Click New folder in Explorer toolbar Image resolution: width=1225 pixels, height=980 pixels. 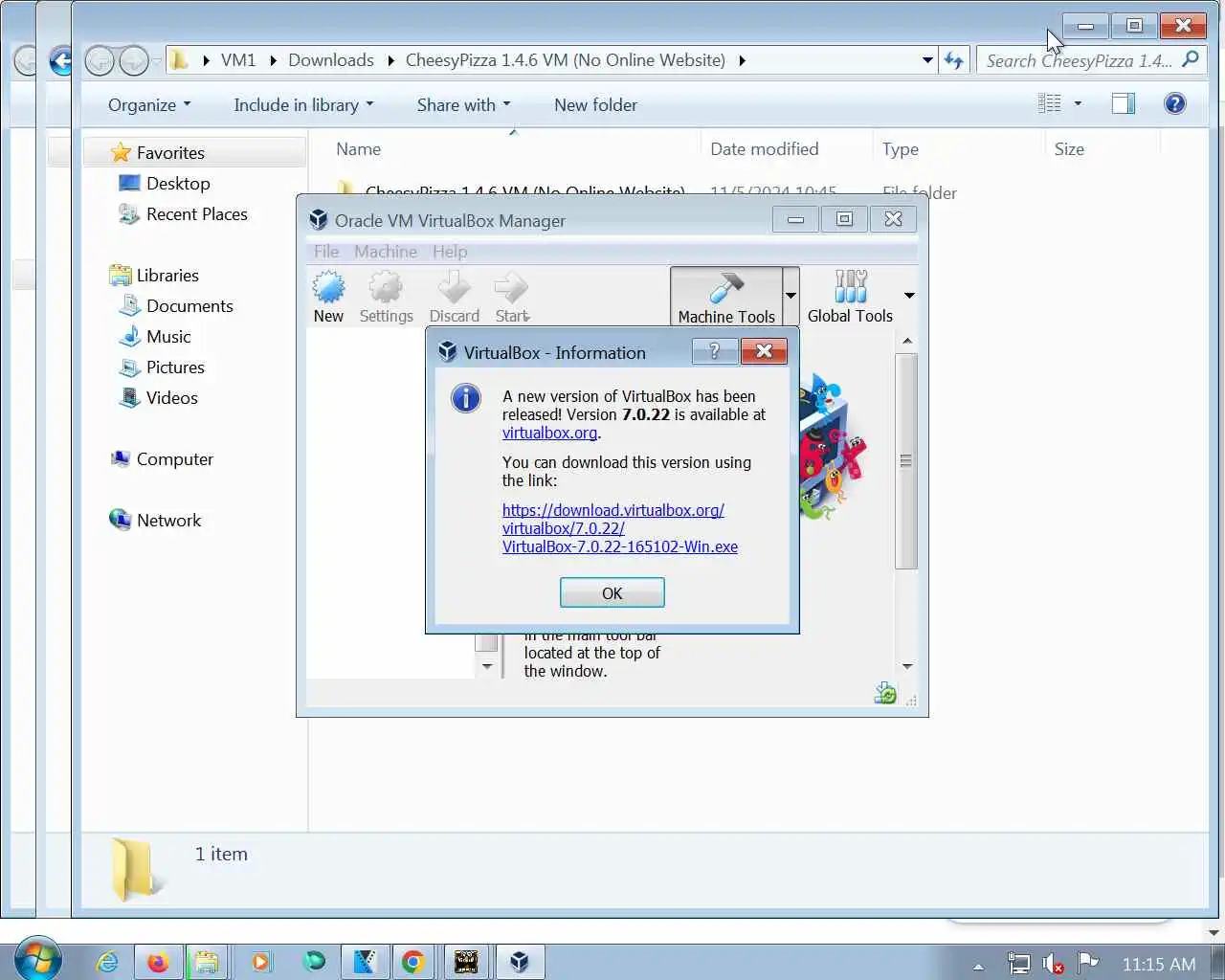click(595, 105)
